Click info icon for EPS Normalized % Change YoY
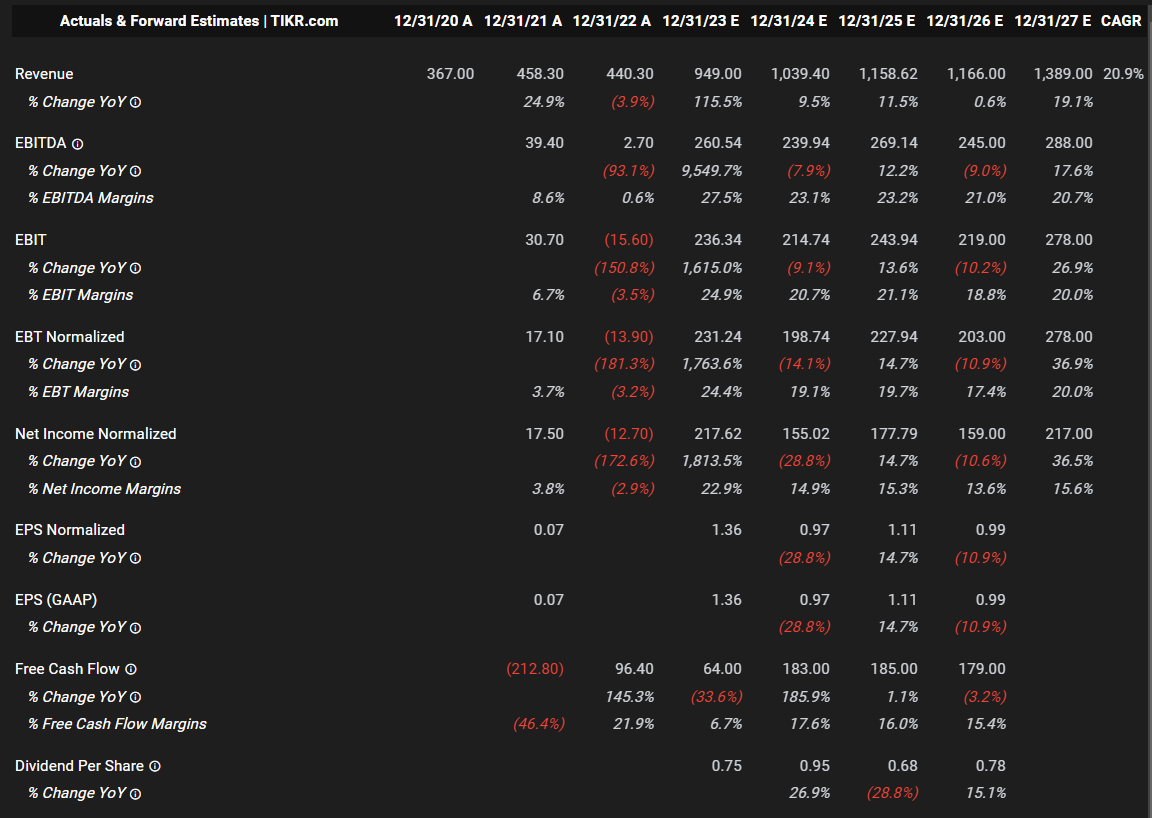The width and height of the screenshot is (1152, 818). 136,558
